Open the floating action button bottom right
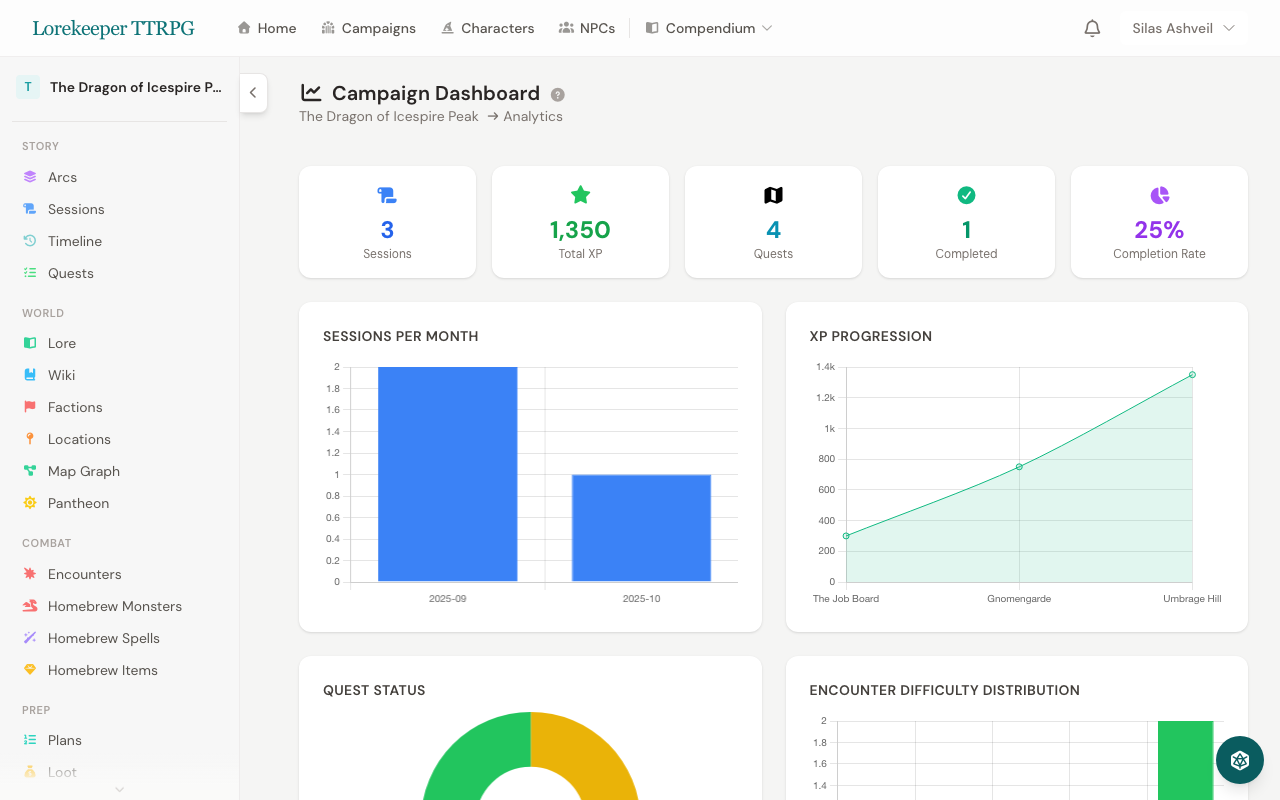 click(x=1239, y=760)
